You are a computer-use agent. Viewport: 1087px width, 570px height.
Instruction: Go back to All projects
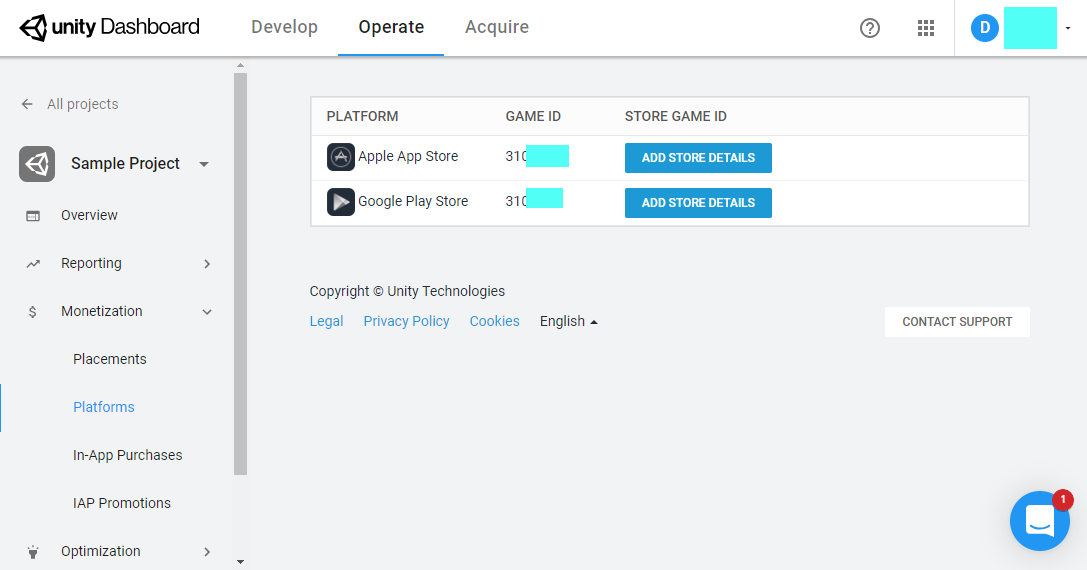click(82, 104)
